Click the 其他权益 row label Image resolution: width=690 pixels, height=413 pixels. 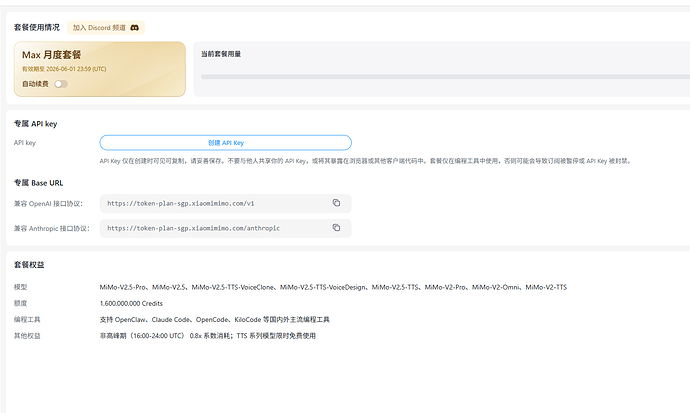(27, 336)
